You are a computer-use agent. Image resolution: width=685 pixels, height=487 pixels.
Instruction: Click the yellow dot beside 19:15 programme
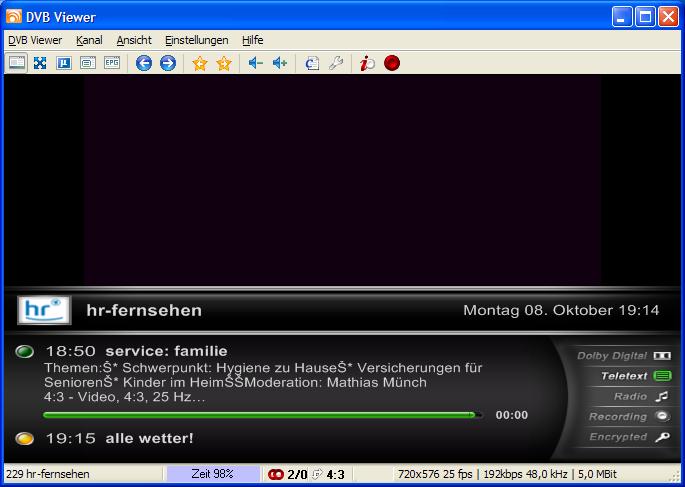coord(24,438)
